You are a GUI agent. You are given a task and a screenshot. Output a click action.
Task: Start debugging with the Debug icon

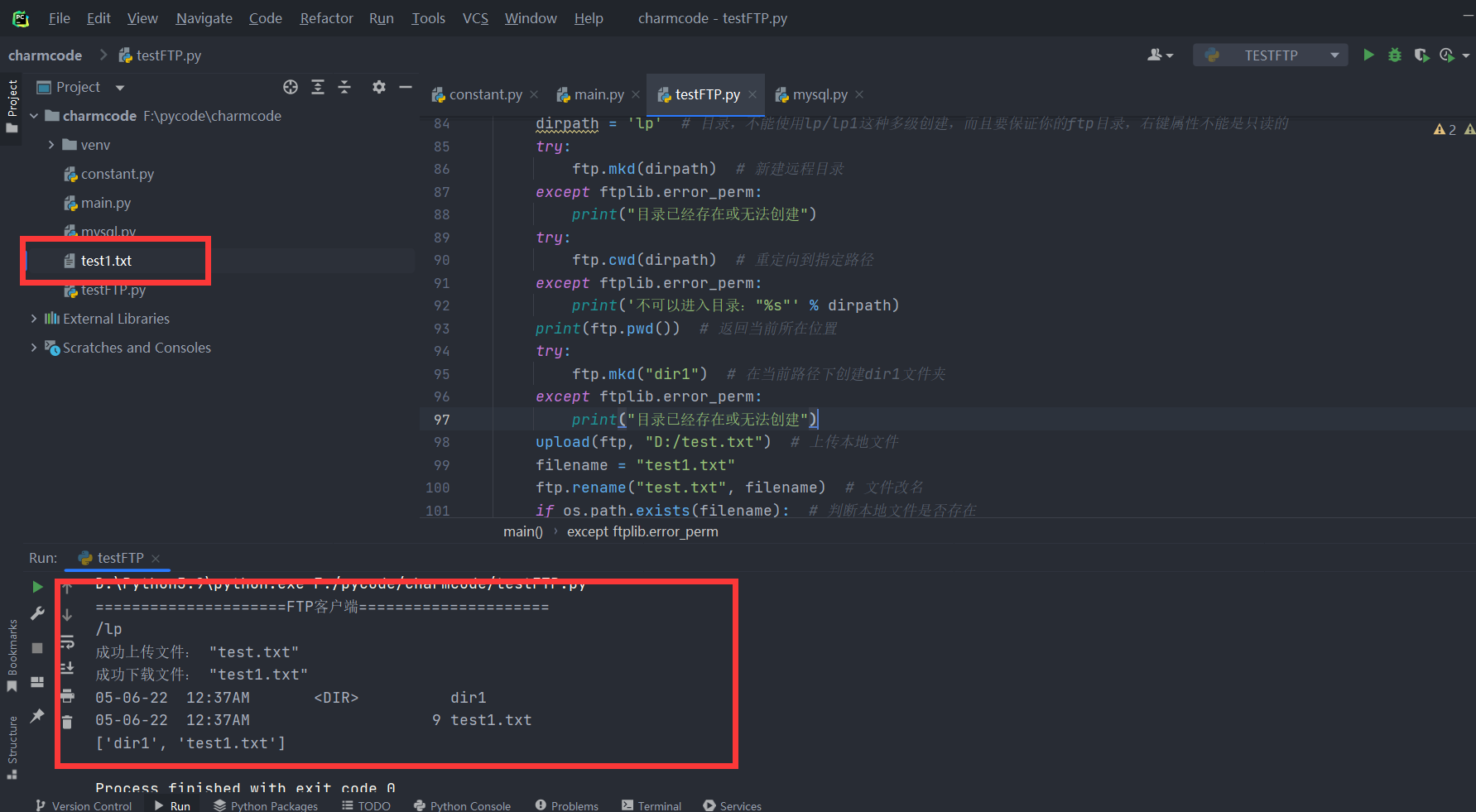(x=1394, y=55)
